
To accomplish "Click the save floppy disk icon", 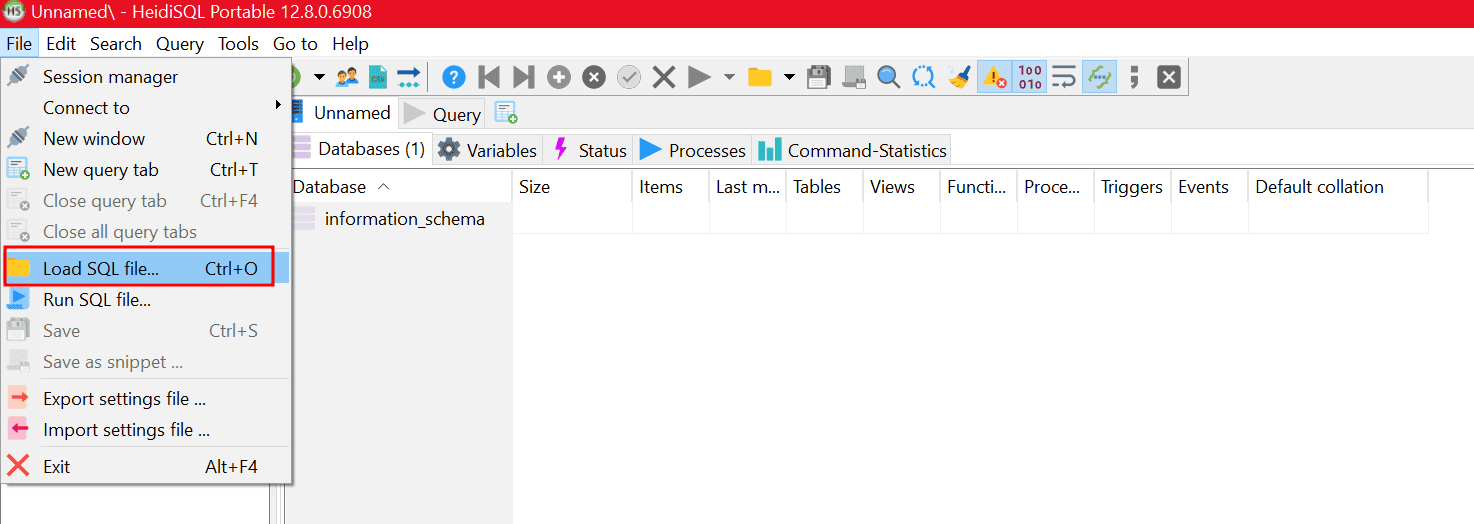I will (x=819, y=77).
